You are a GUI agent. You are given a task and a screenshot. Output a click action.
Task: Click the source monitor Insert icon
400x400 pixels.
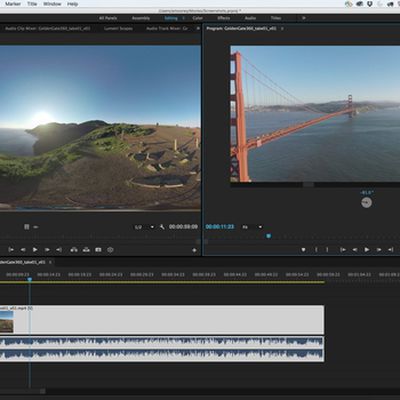(74, 250)
